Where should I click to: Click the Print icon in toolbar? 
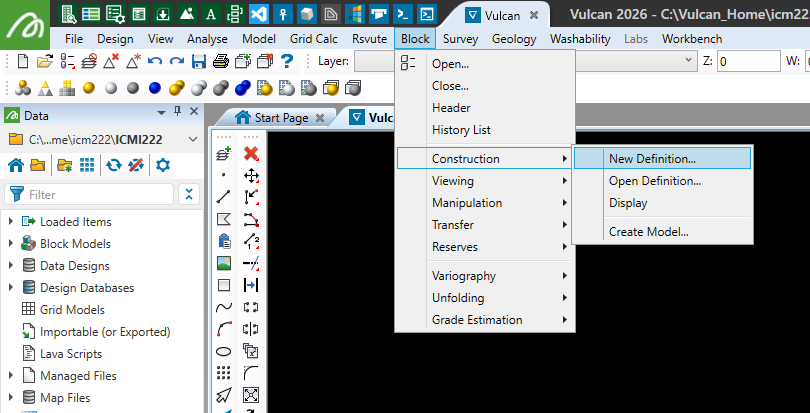click(221, 62)
